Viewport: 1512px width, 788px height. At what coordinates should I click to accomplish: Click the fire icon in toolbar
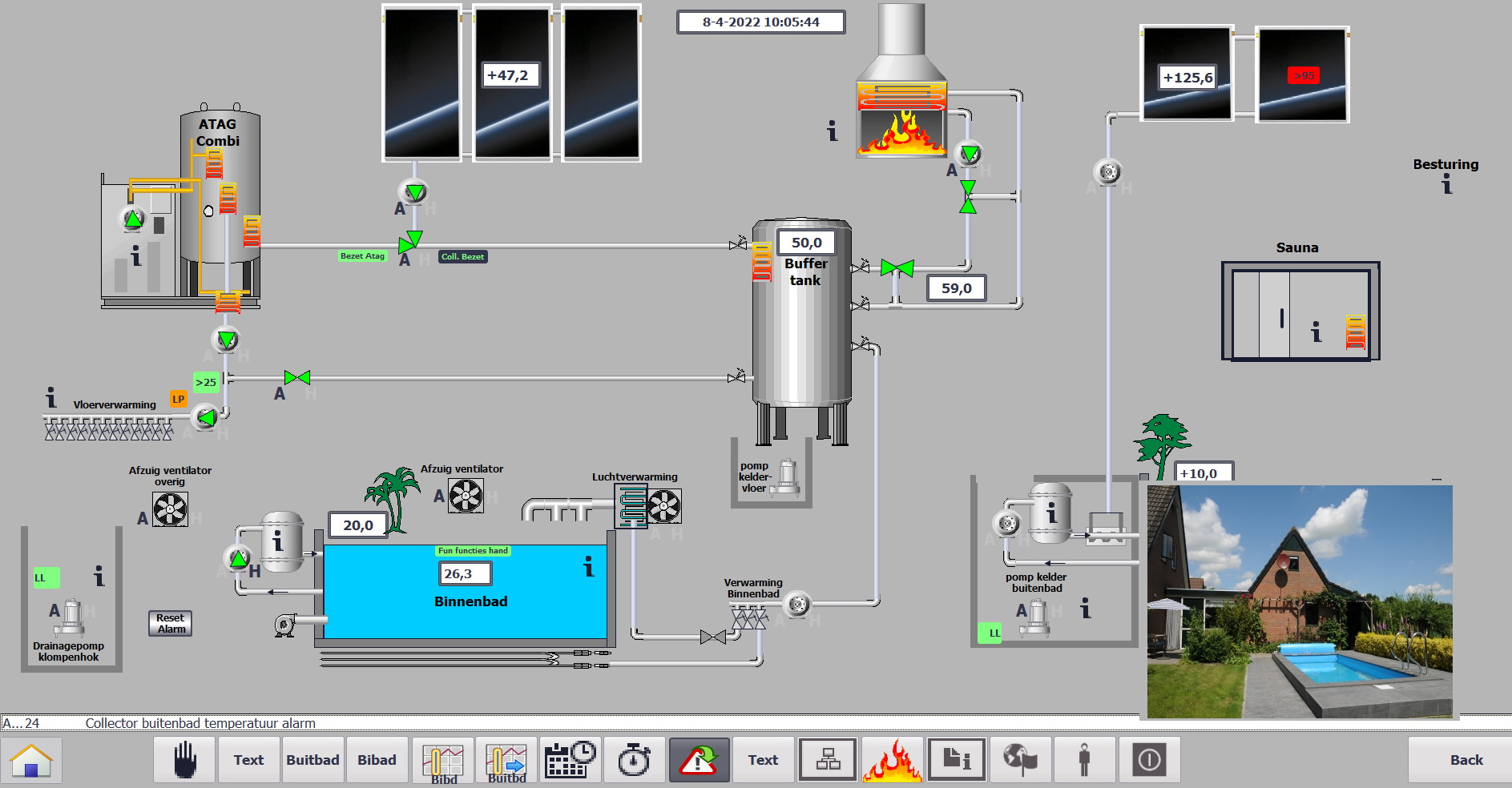[892, 760]
